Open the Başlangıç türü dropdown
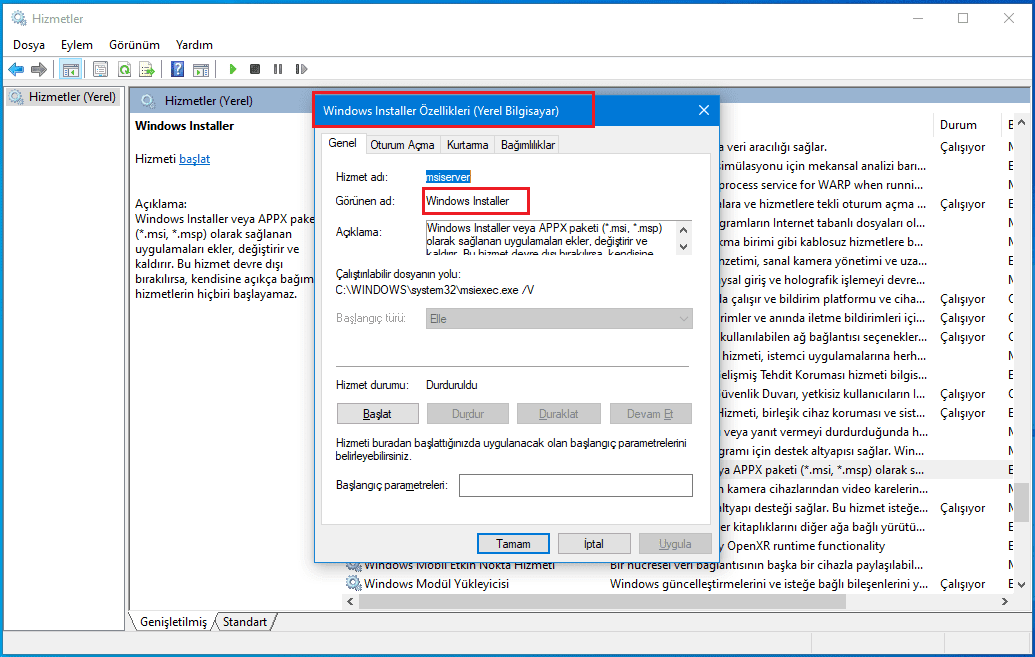 click(559, 319)
